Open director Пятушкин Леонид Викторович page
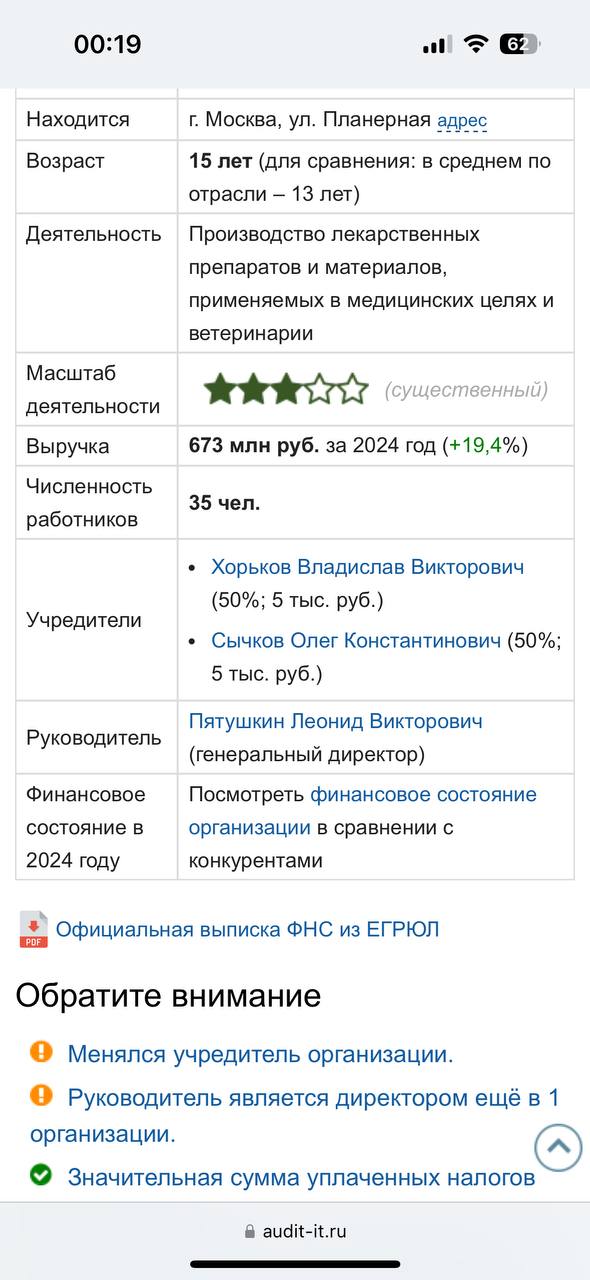 [336, 721]
